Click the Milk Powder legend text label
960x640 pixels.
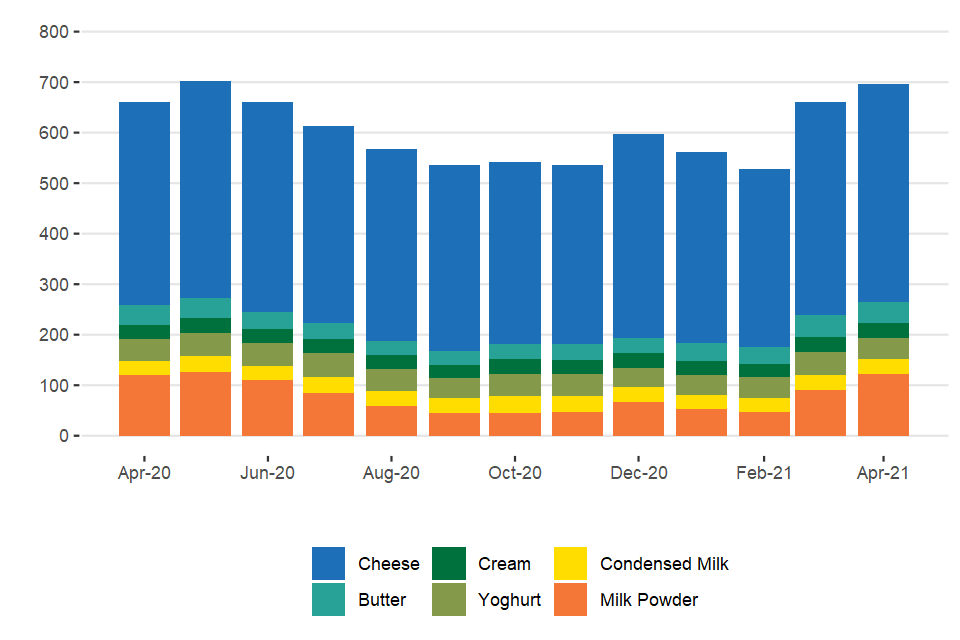coord(649,600)
